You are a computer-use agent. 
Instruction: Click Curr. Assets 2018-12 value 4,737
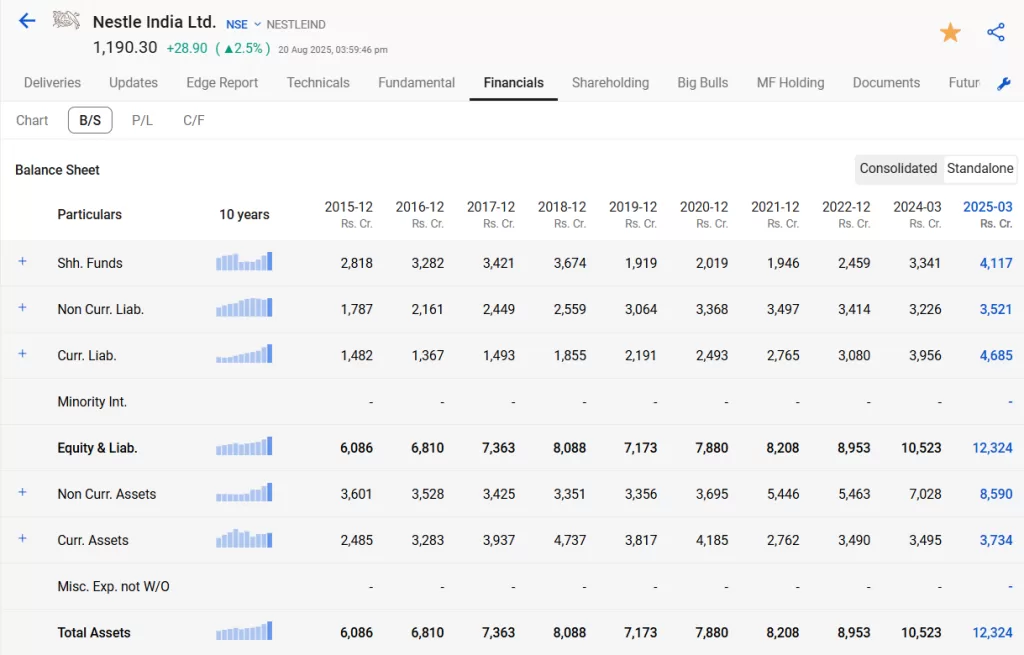(569, 541)
